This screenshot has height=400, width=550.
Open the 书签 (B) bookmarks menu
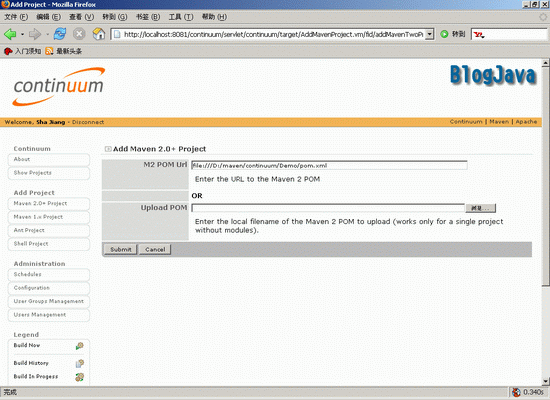[x=148, y=17]
